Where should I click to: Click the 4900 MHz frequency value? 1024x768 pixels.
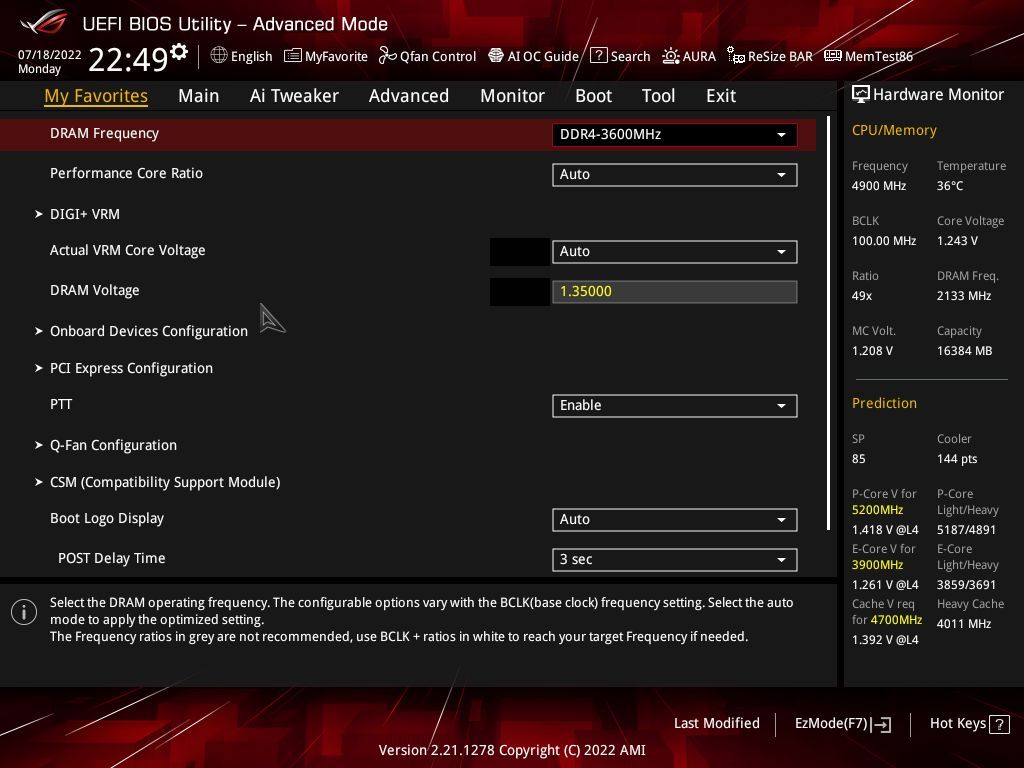coord(879,186)
